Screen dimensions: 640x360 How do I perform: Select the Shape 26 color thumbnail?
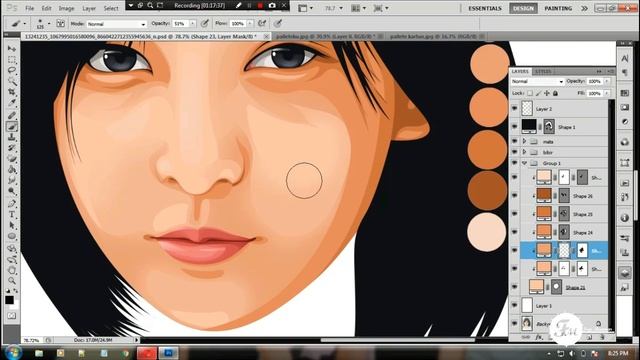(x=544, y=195)
